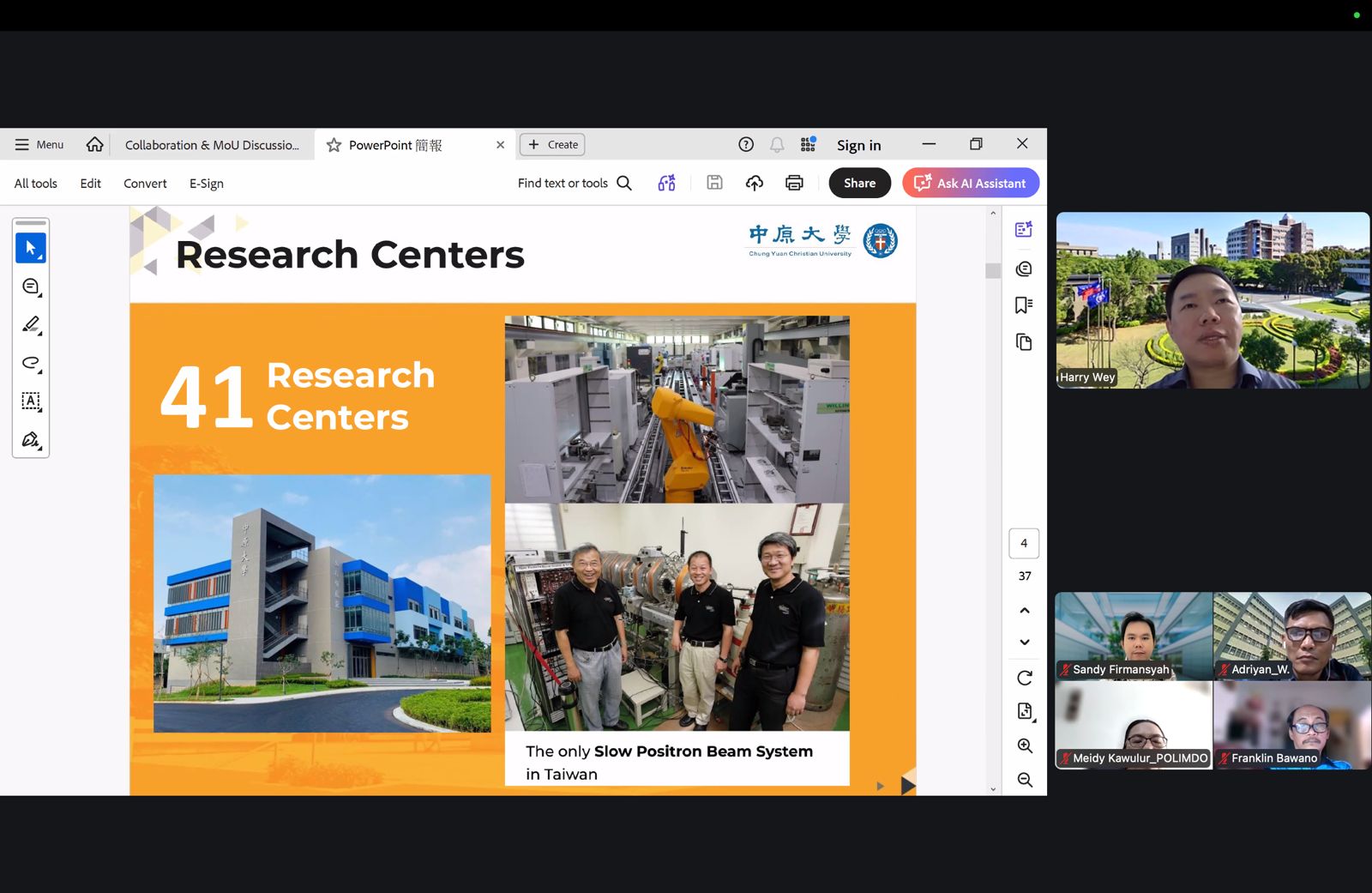1372x893 pixels.
Task: Select the arrow selection tool
Action: [x=30, y=248]
